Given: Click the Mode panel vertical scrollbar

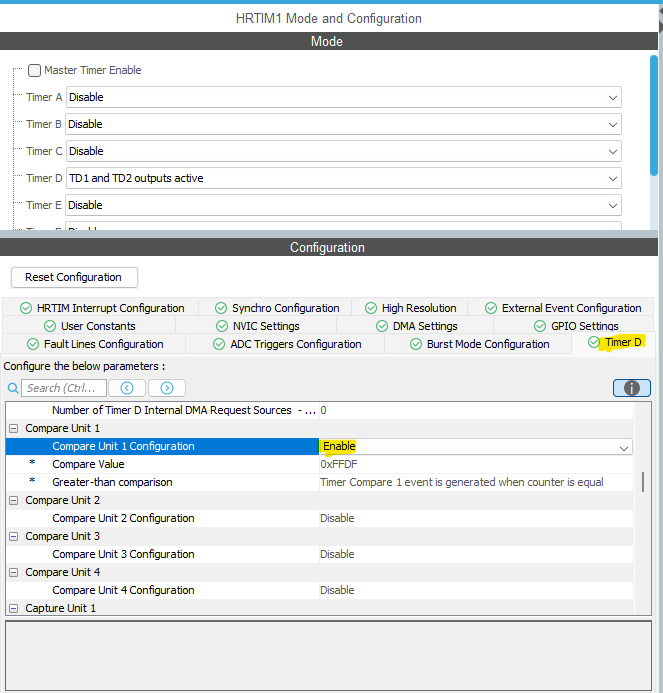Looking at the screenshot, I should pos(654,115).
